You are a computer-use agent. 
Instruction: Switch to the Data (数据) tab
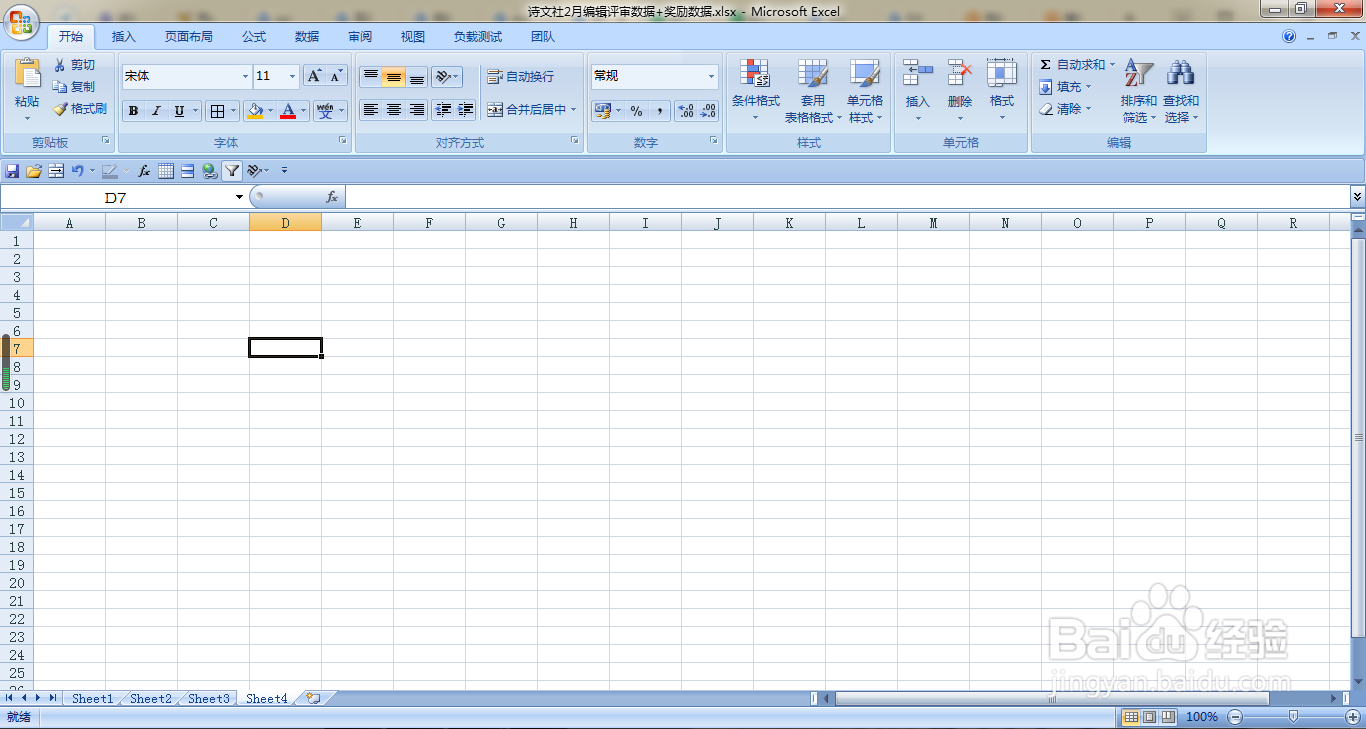pyautogui.click(x=307, y=37)
